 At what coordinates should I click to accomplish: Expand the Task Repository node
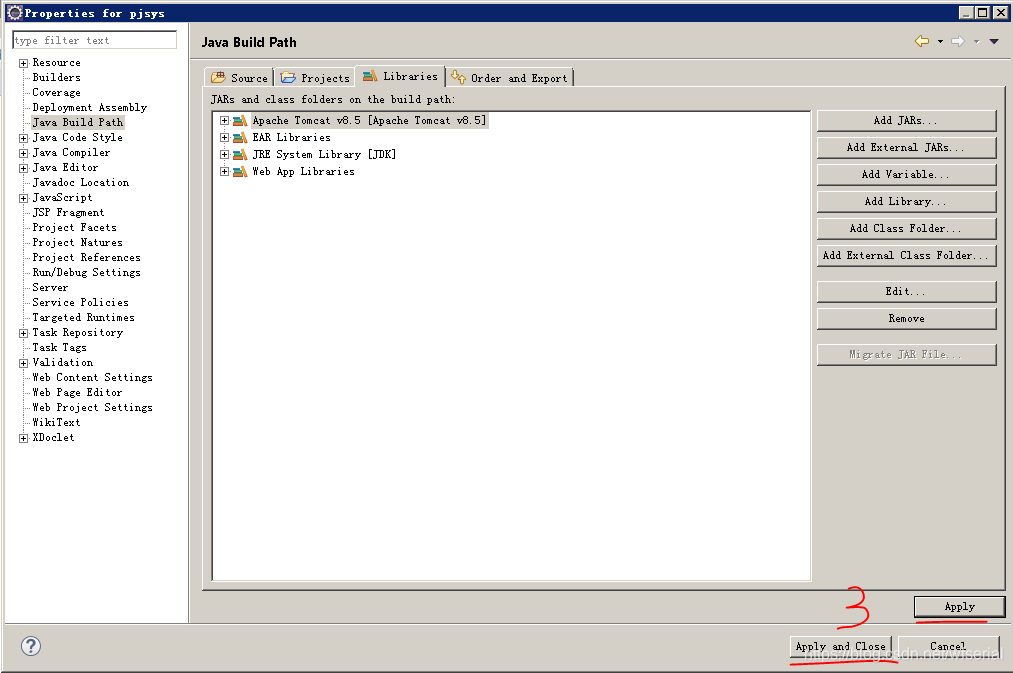tap(23, 333)
